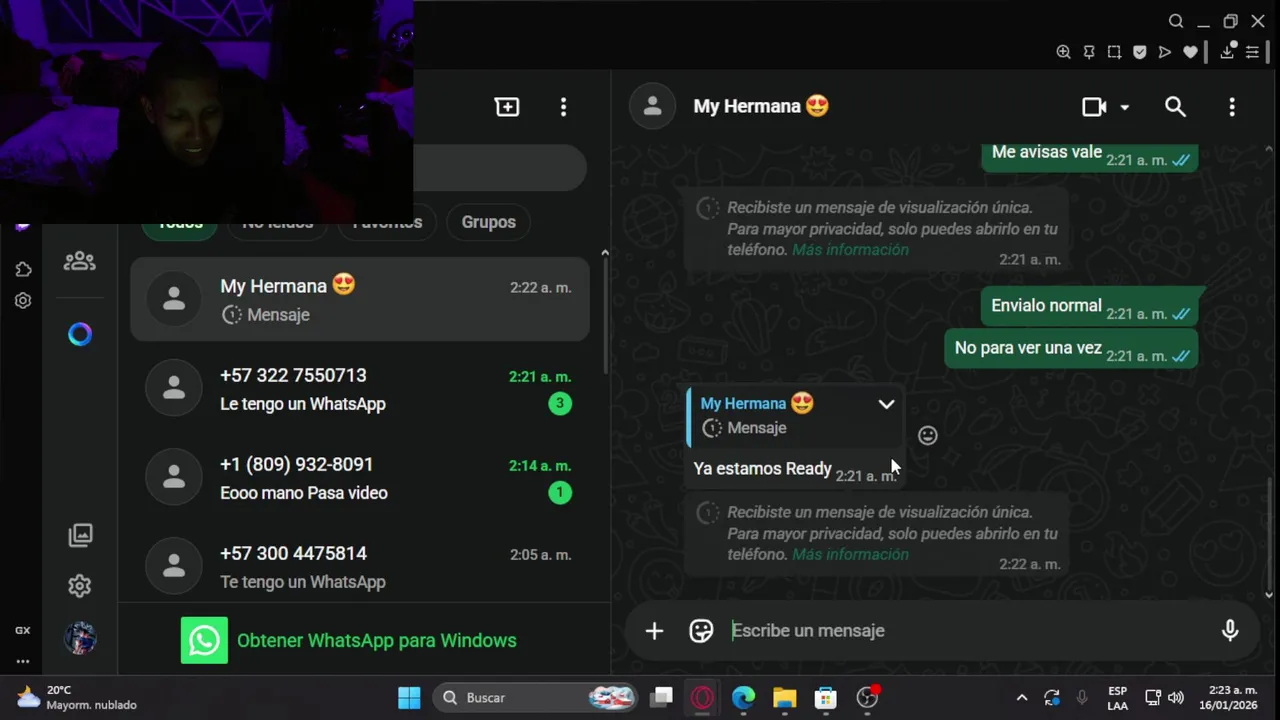Open the video call camera icon

1094,107
